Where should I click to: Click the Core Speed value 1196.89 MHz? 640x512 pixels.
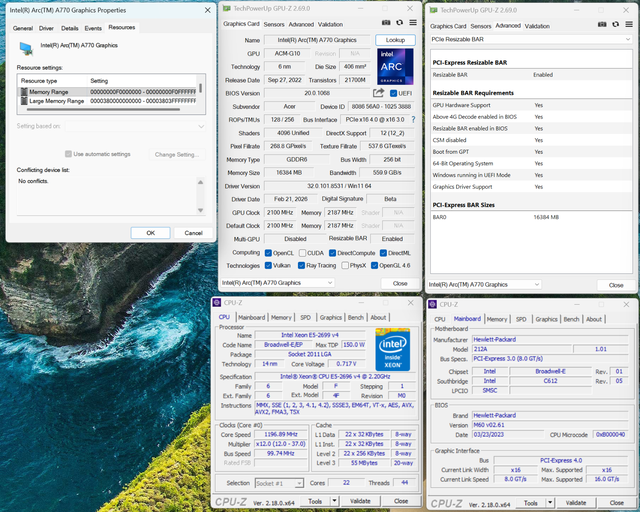pyautogui.click(x=281, y=434)
